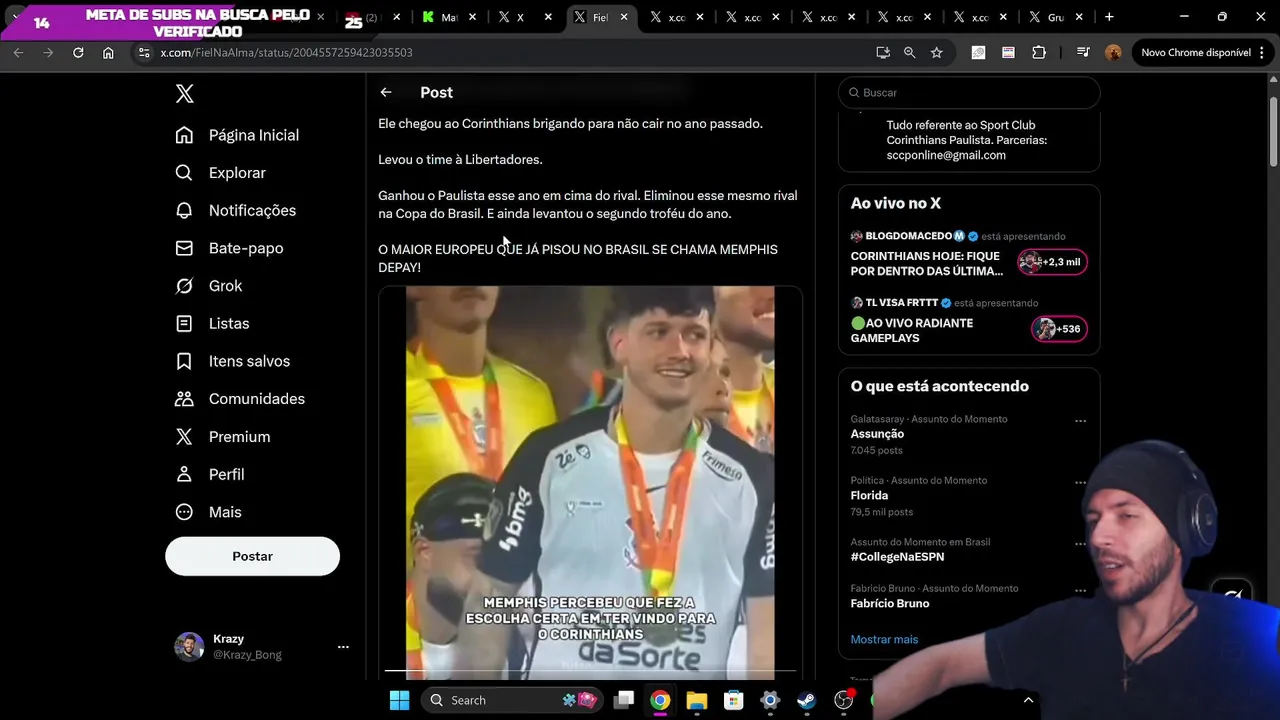
Task: Open the Mais menu in sidebar
Action: [x=208, y=512]
